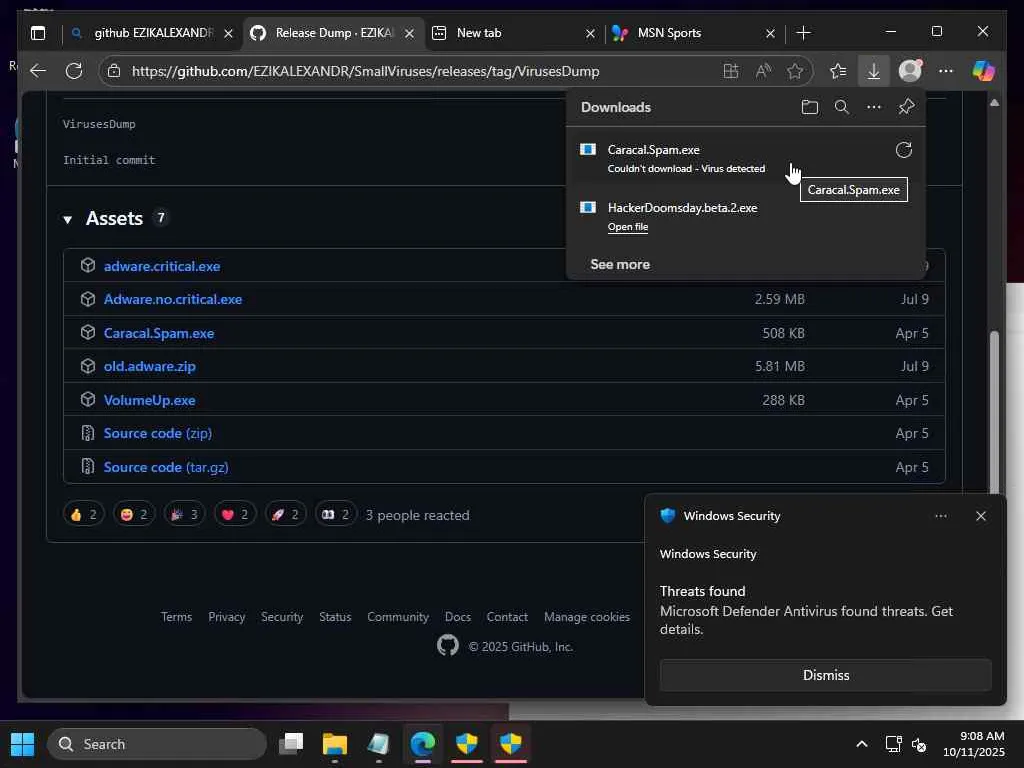Open downloads folder icon in Downloads panel

(x=809, y=107)
